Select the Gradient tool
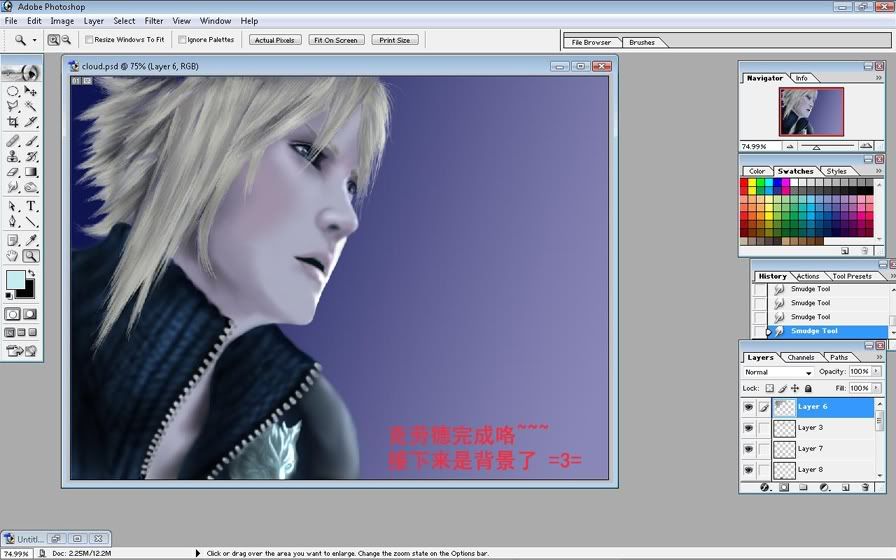This screenshot has width=896, height=560. [x=30, y=171]
